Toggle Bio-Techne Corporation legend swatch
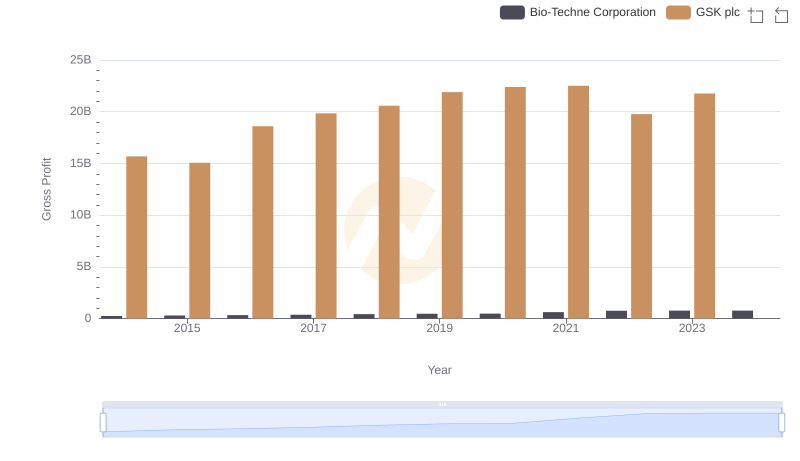This screenshot has width=800, height=461. click(x=512, y=12)
